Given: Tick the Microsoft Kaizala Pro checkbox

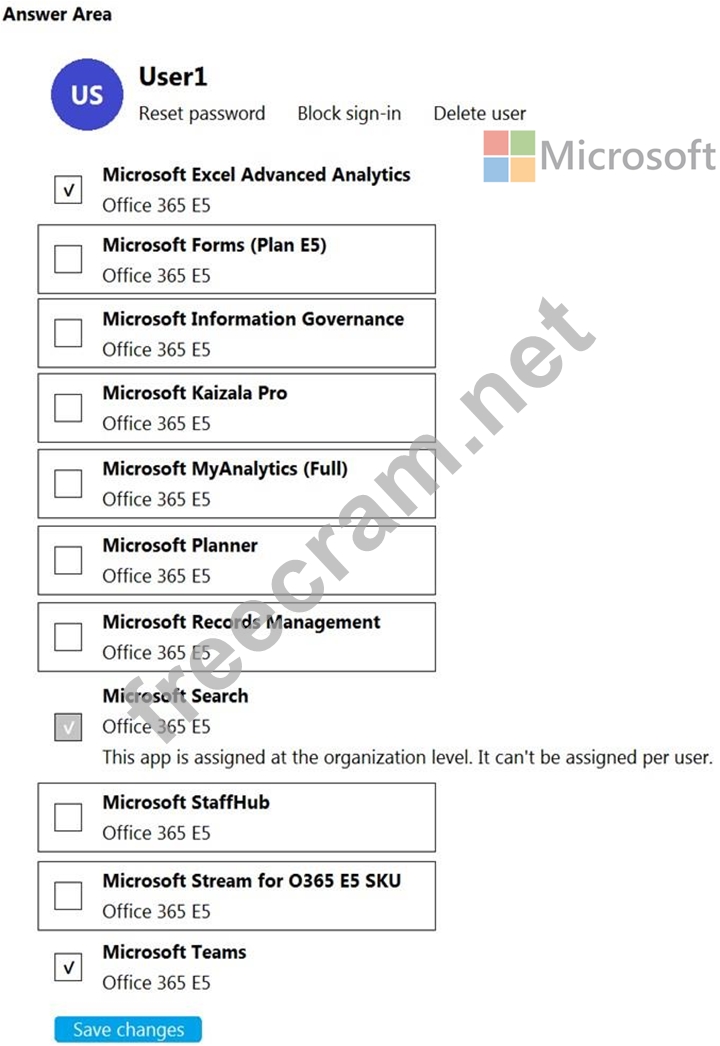Looking at the screenshot, I should click(68, 408).
